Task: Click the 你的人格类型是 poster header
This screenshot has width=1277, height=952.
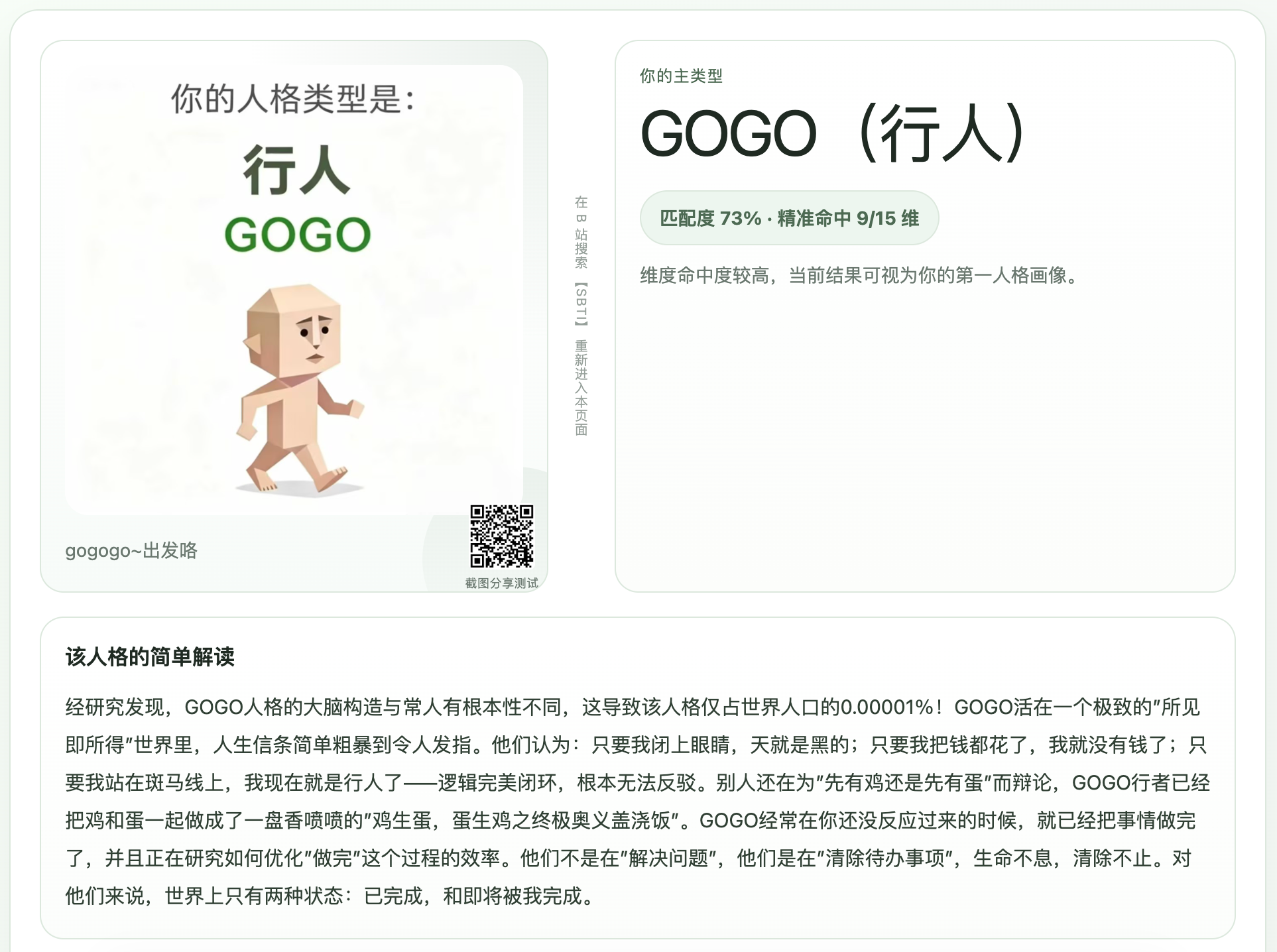Action: pos(293,99)
